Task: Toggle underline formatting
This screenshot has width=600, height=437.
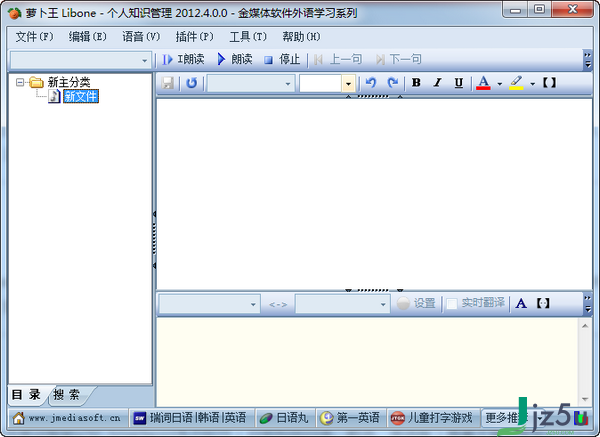Action: coord(459,83)
